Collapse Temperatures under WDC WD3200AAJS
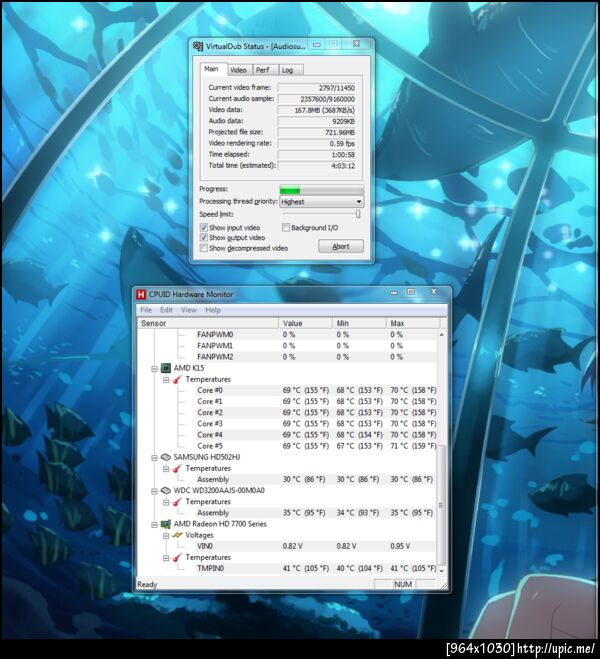This screenshot has height=659, width=600. pos(166,502)
